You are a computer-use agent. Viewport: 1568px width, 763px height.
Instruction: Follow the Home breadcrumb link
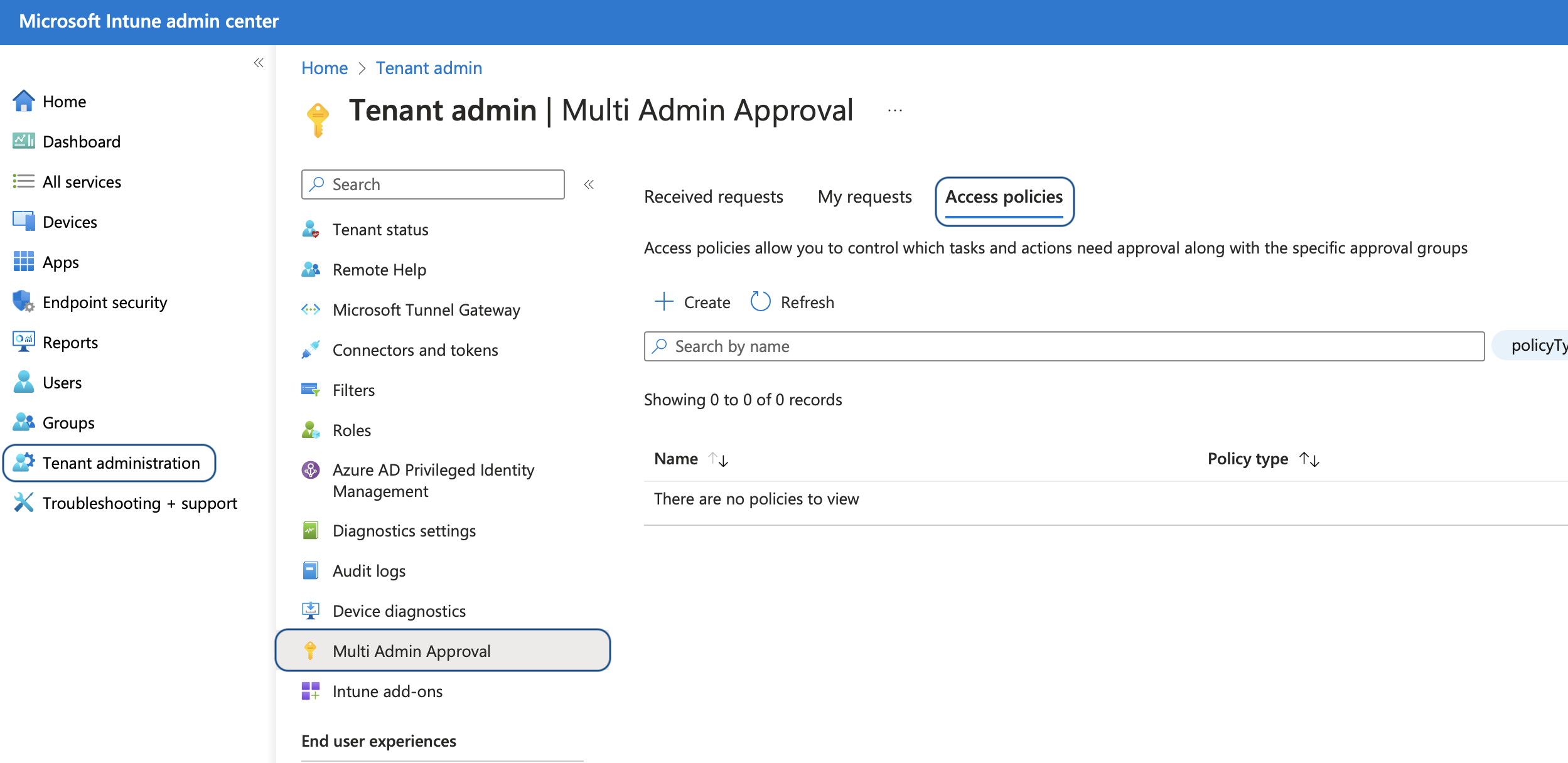(325, 68)
